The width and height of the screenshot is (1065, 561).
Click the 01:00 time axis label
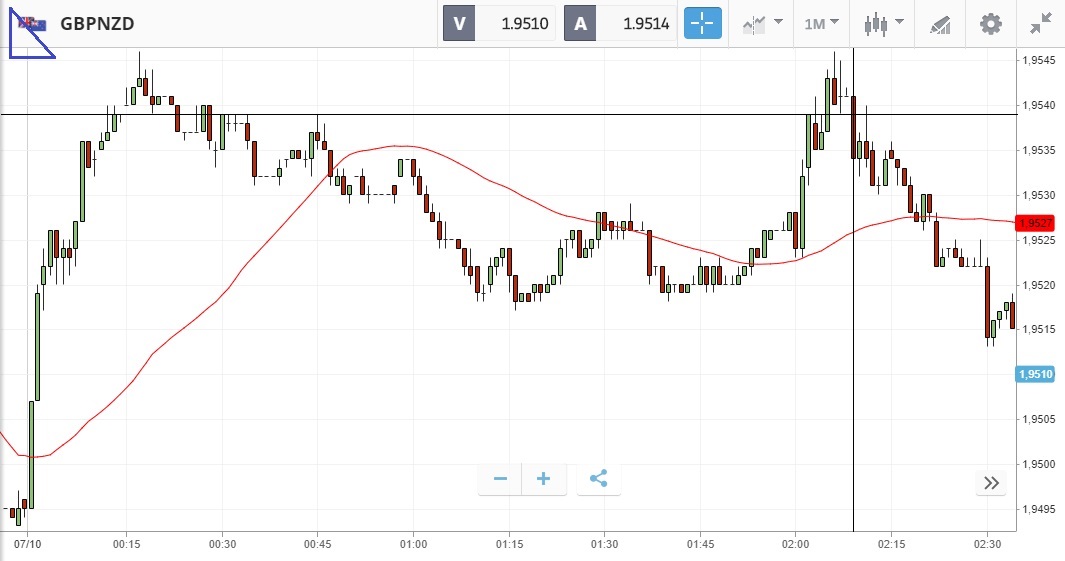click(x=413, y=544)
